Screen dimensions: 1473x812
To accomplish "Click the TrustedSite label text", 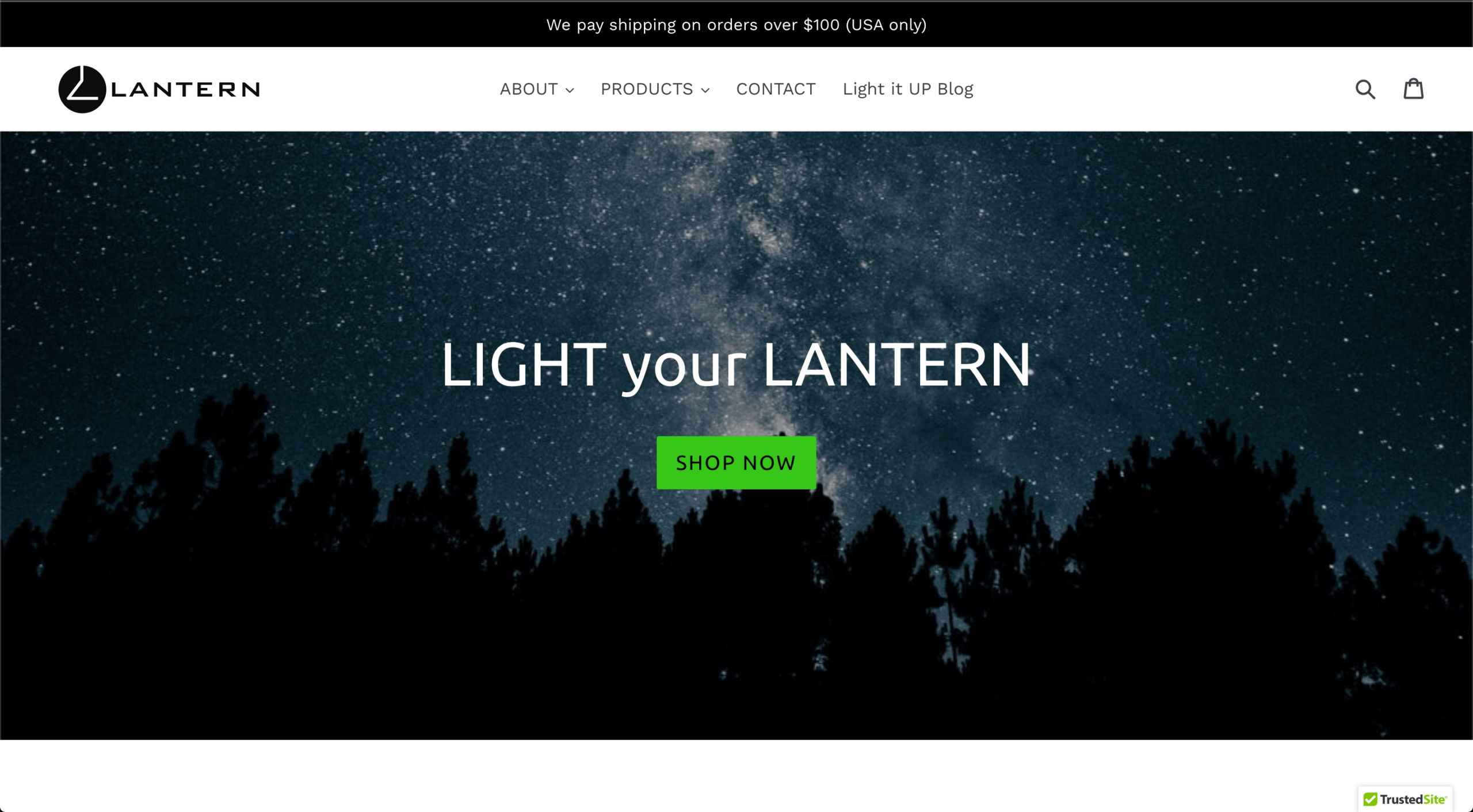I will (1413, 799).
